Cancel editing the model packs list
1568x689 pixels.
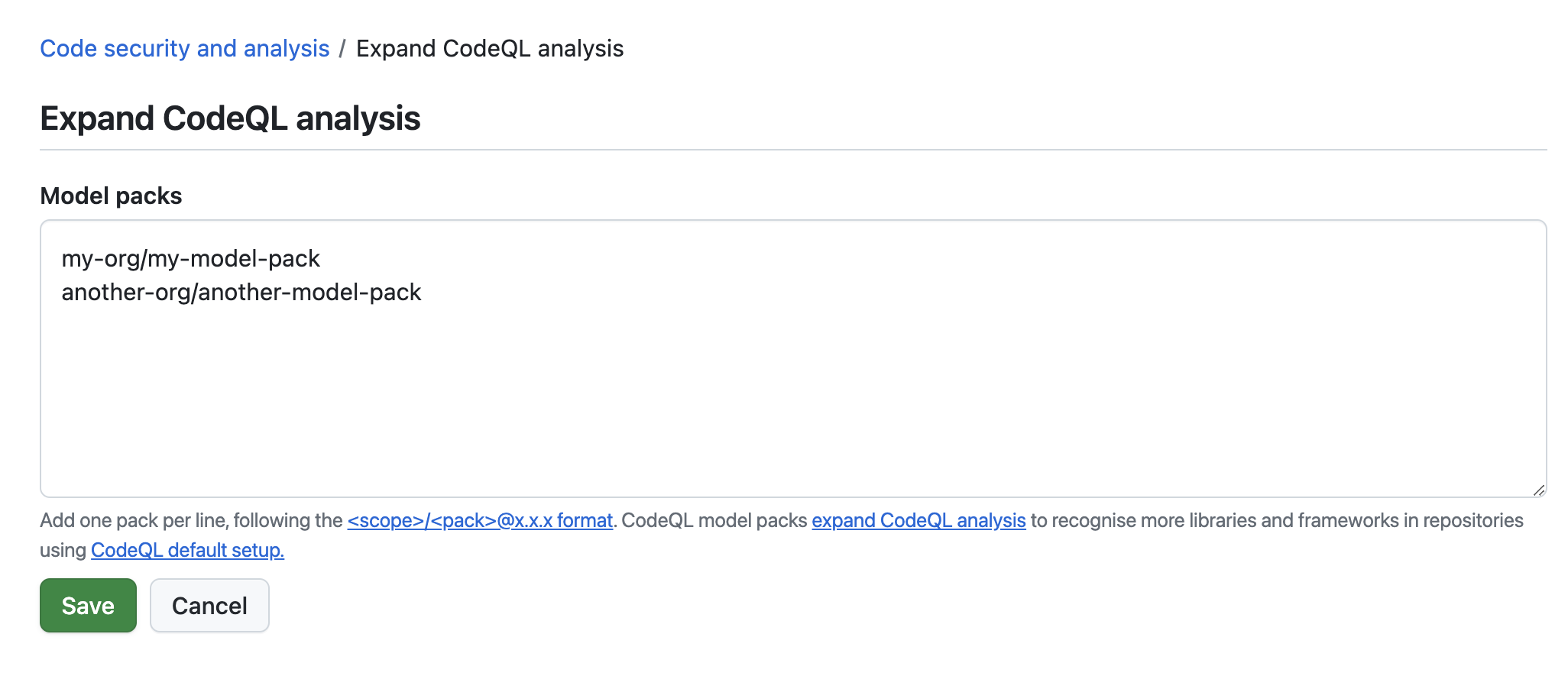(x=209, y=605)
